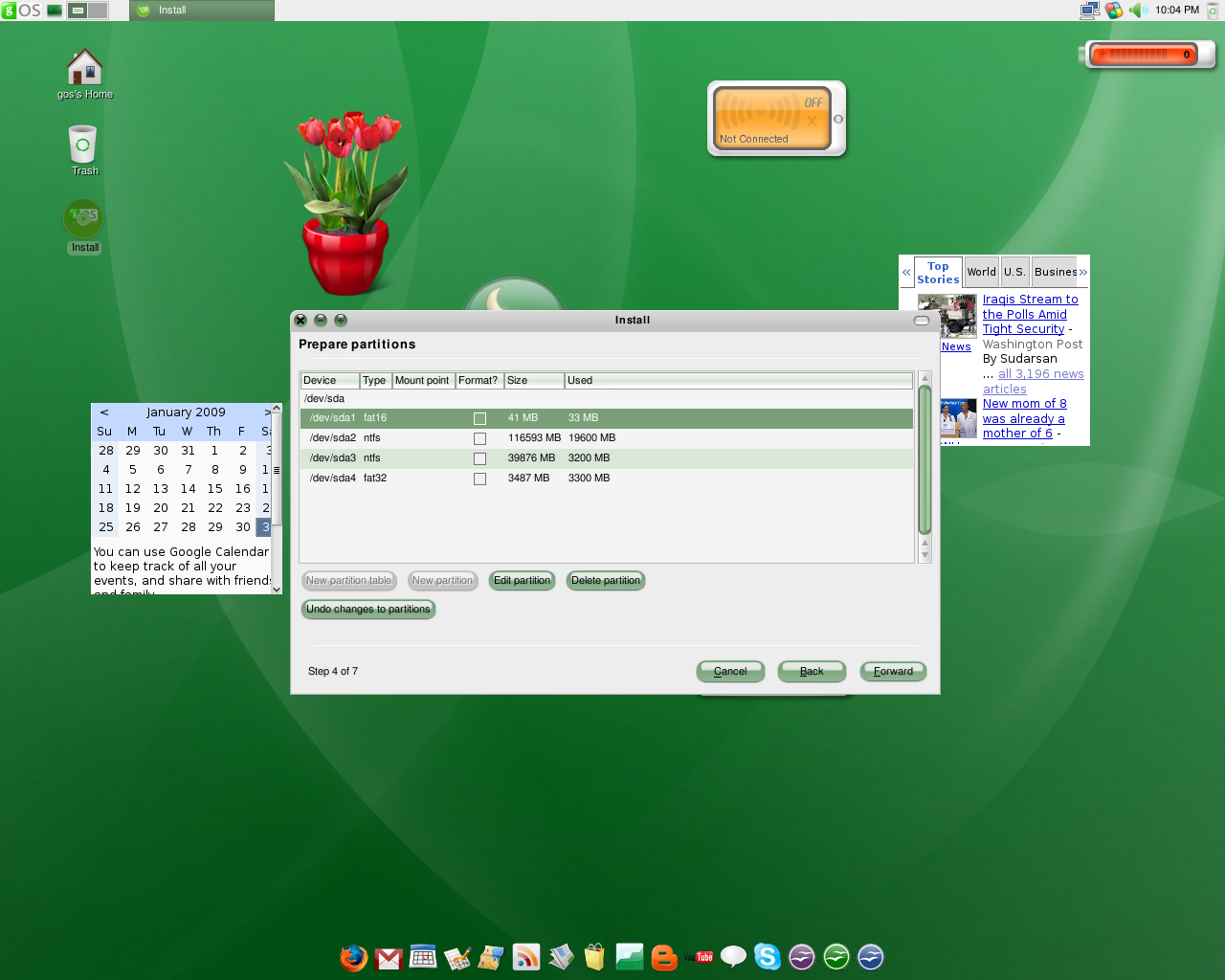Screen dimensions: 1225x980
Task: Launch the blue OpenOffice dock icon
Action: (x=871, y=957)
